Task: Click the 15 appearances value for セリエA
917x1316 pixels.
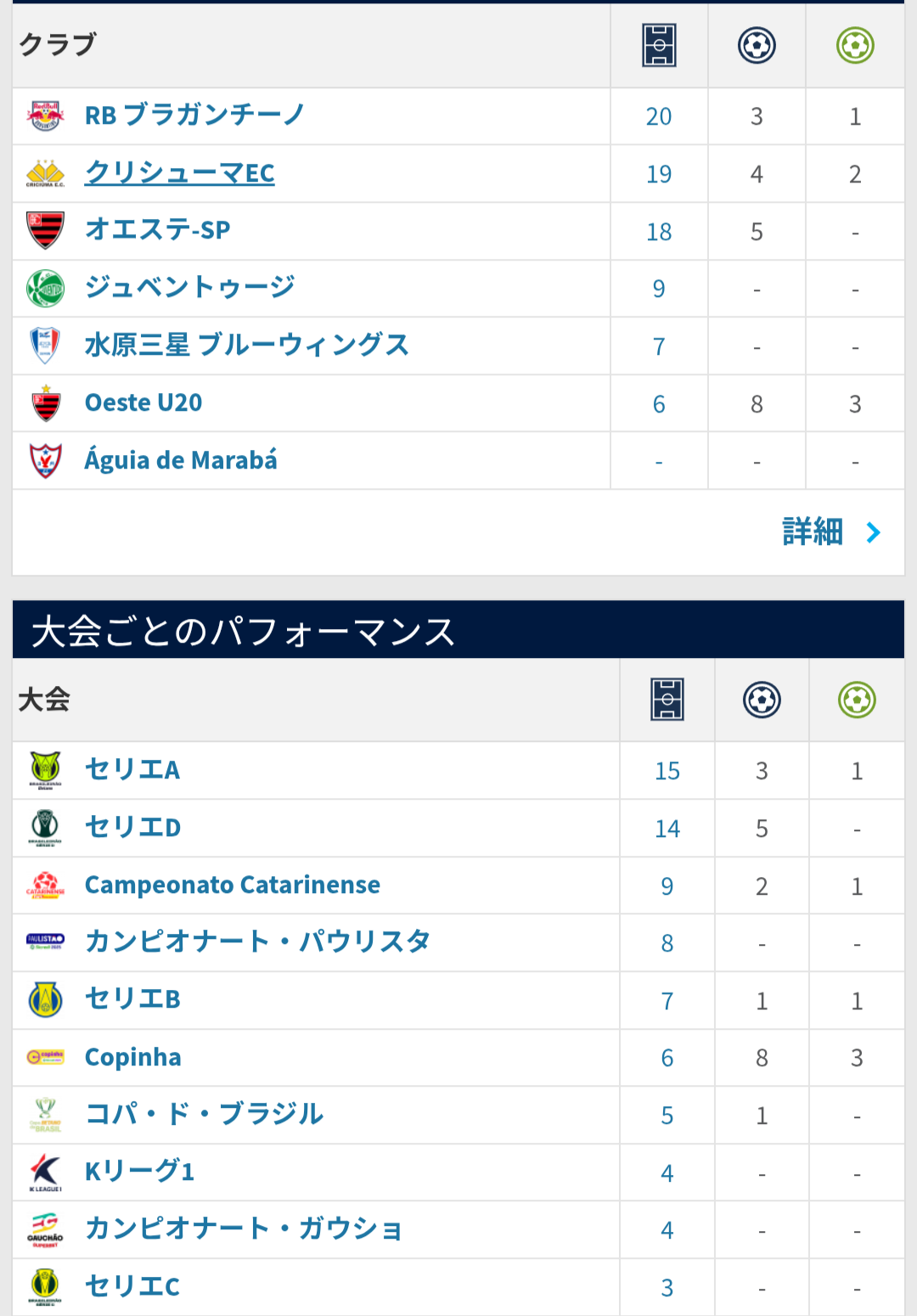Action: [667, 771]
